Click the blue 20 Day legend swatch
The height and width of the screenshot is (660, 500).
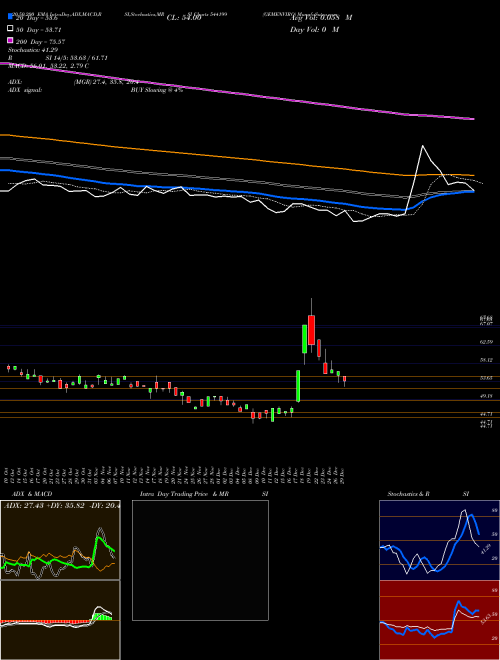point(11,17)
